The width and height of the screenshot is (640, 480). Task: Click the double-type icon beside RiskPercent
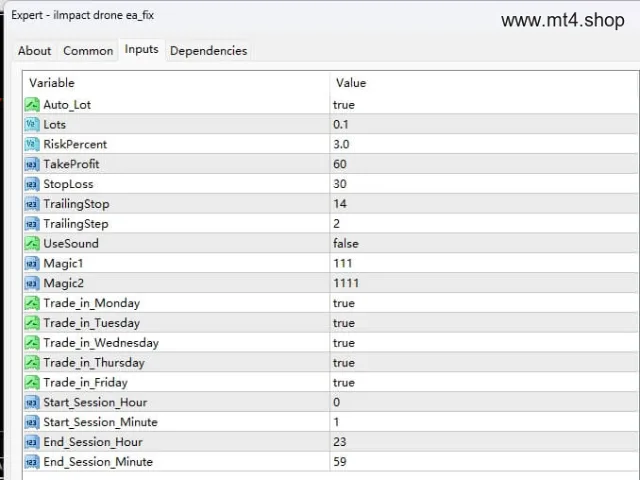(x=32, y=144)
